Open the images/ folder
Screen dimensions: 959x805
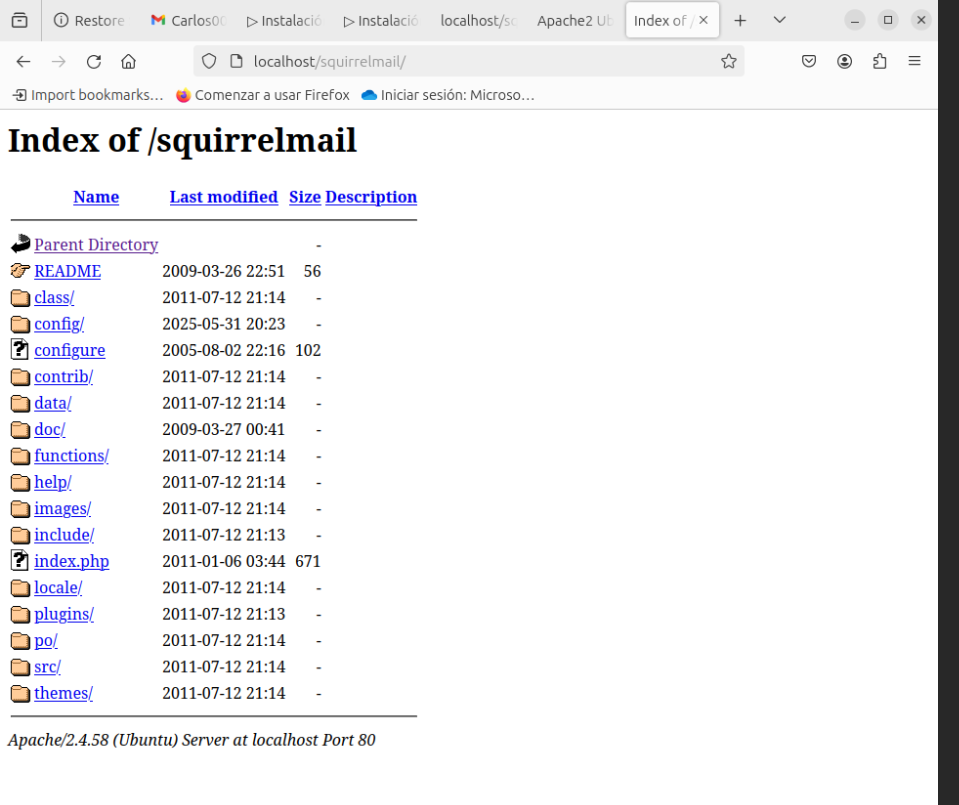pyautogui.click(x=62, y=508)
